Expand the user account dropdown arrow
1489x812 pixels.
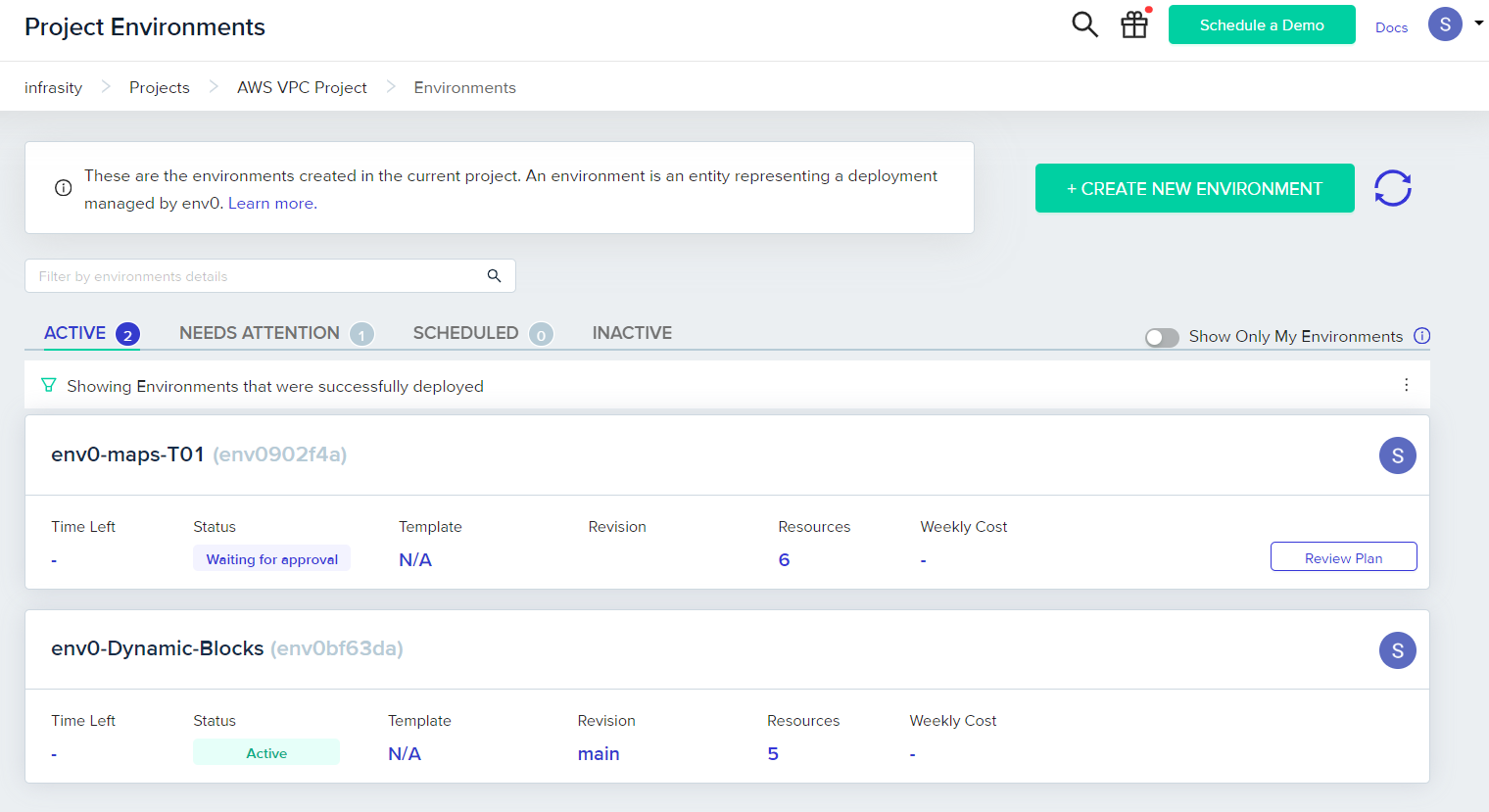coord(1478,23)
